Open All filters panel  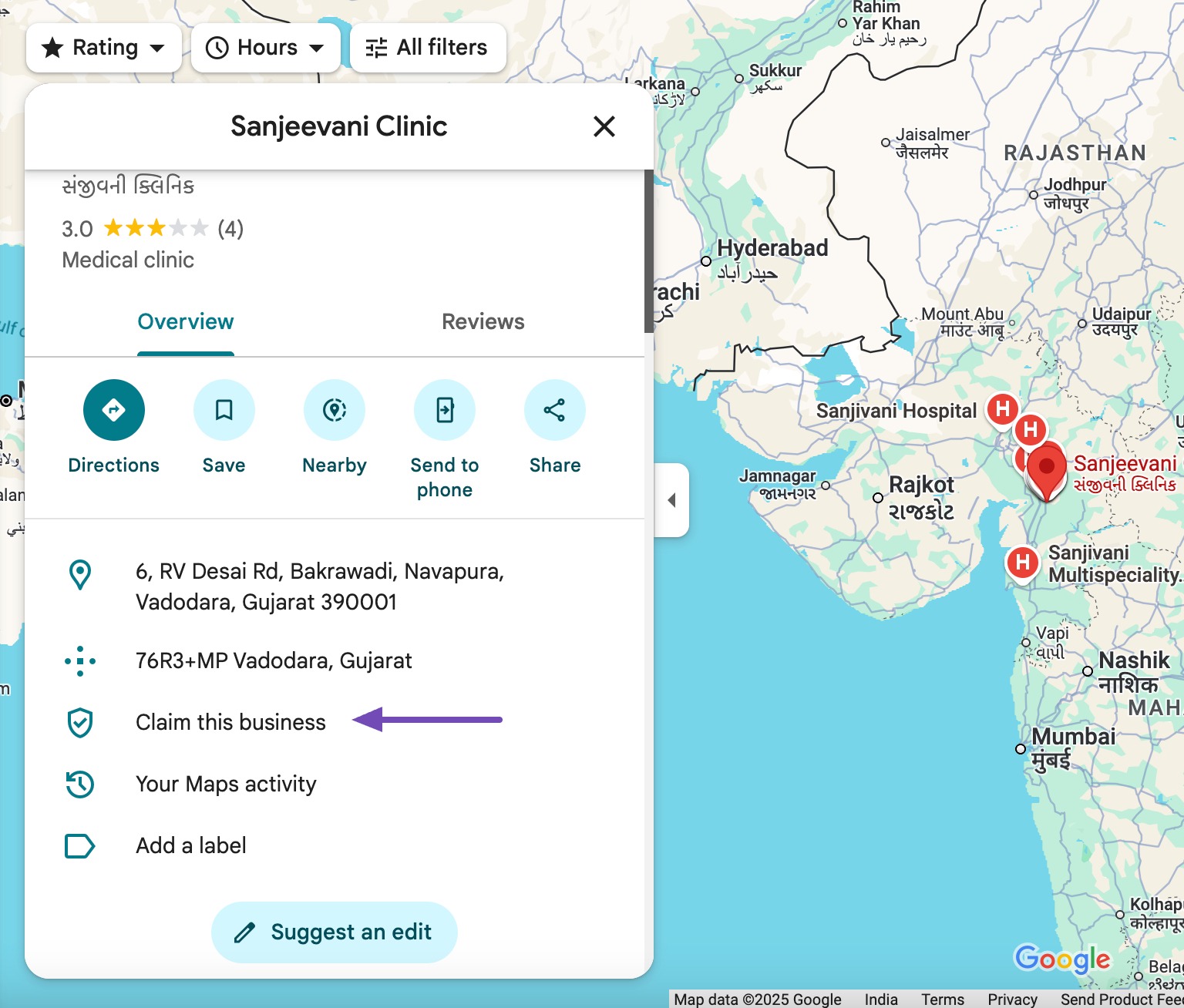(428, 48)
